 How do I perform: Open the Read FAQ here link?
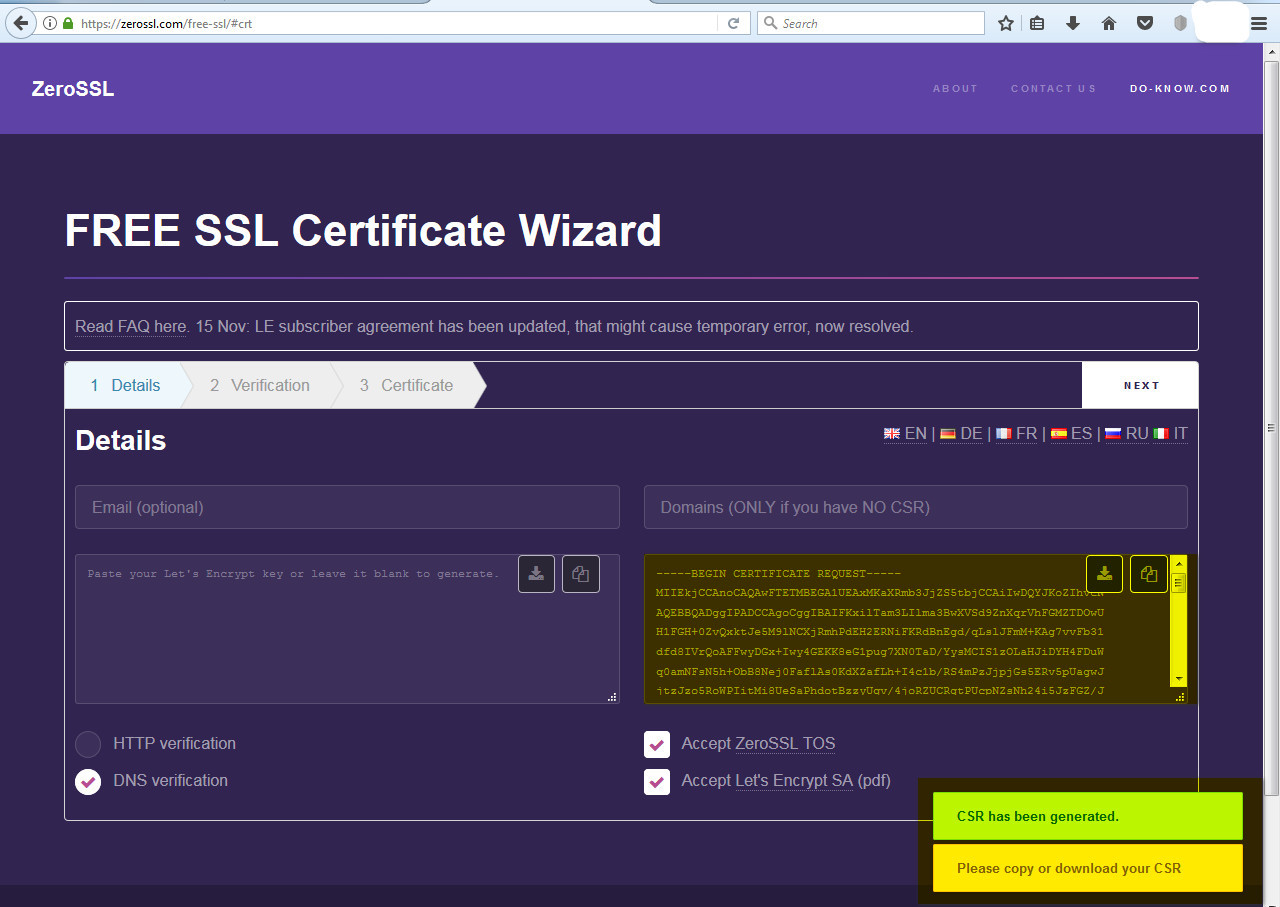click(131, 327)
